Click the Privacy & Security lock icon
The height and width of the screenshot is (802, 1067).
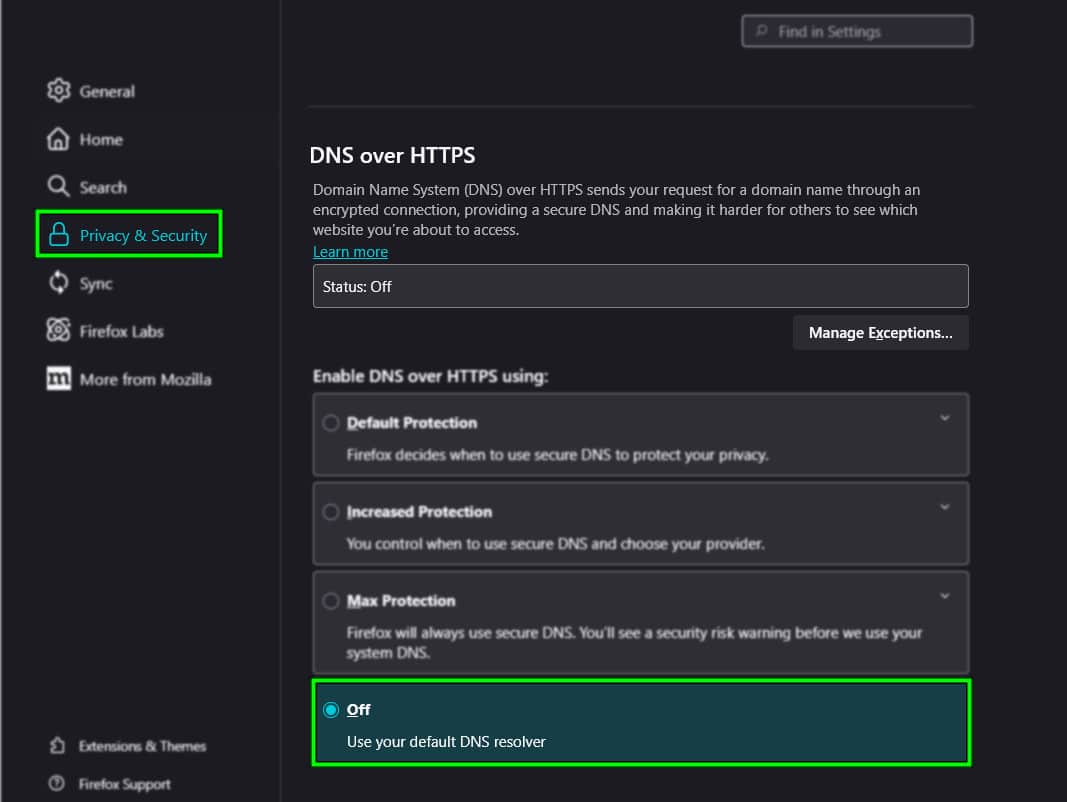click(58, 235)
